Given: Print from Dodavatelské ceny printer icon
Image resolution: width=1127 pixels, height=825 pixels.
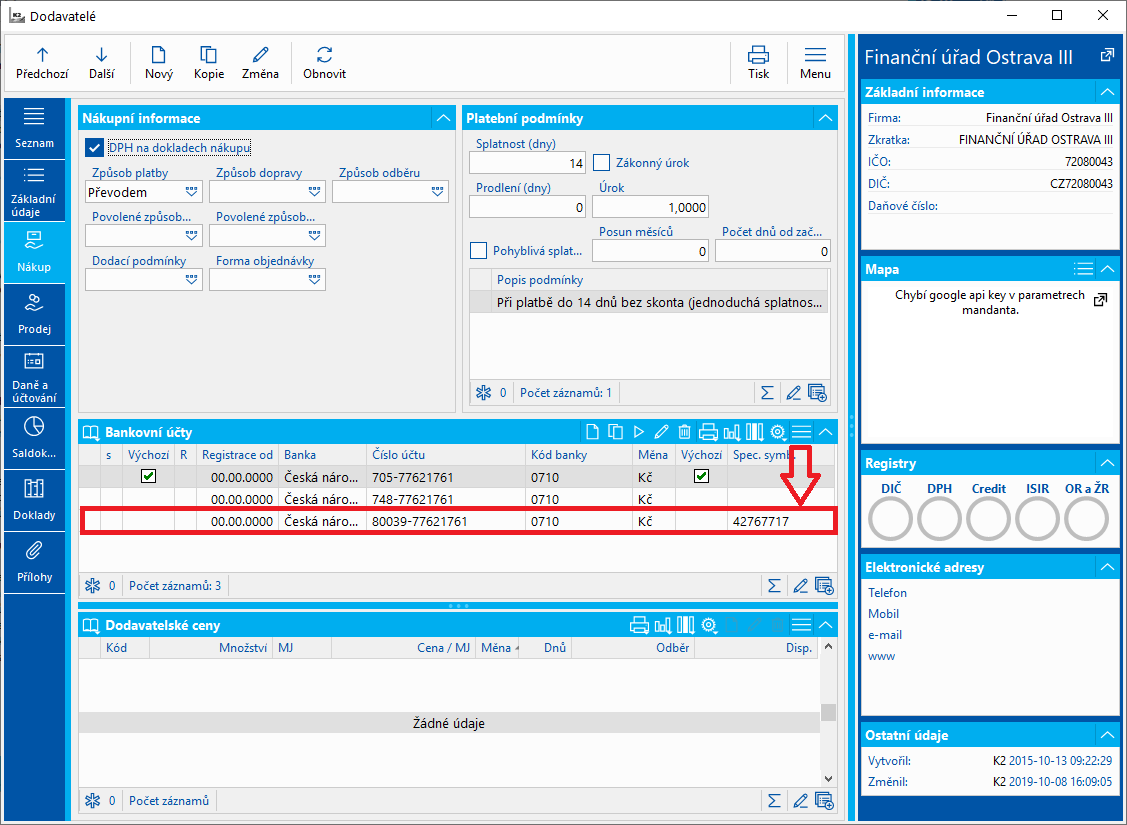Looking at the screenshot, I should 639,625.
